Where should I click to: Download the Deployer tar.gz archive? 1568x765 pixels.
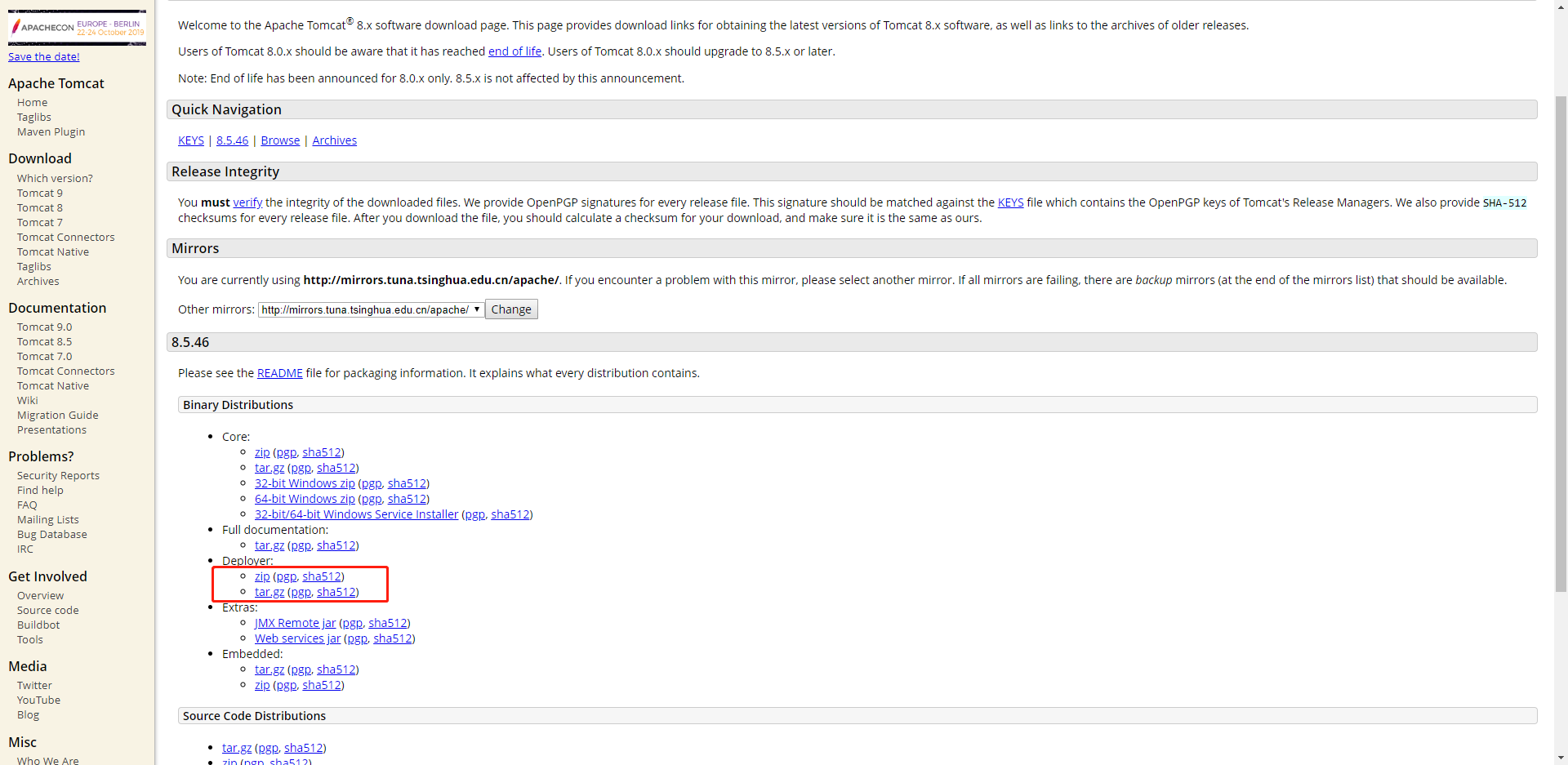pos(269,591)
